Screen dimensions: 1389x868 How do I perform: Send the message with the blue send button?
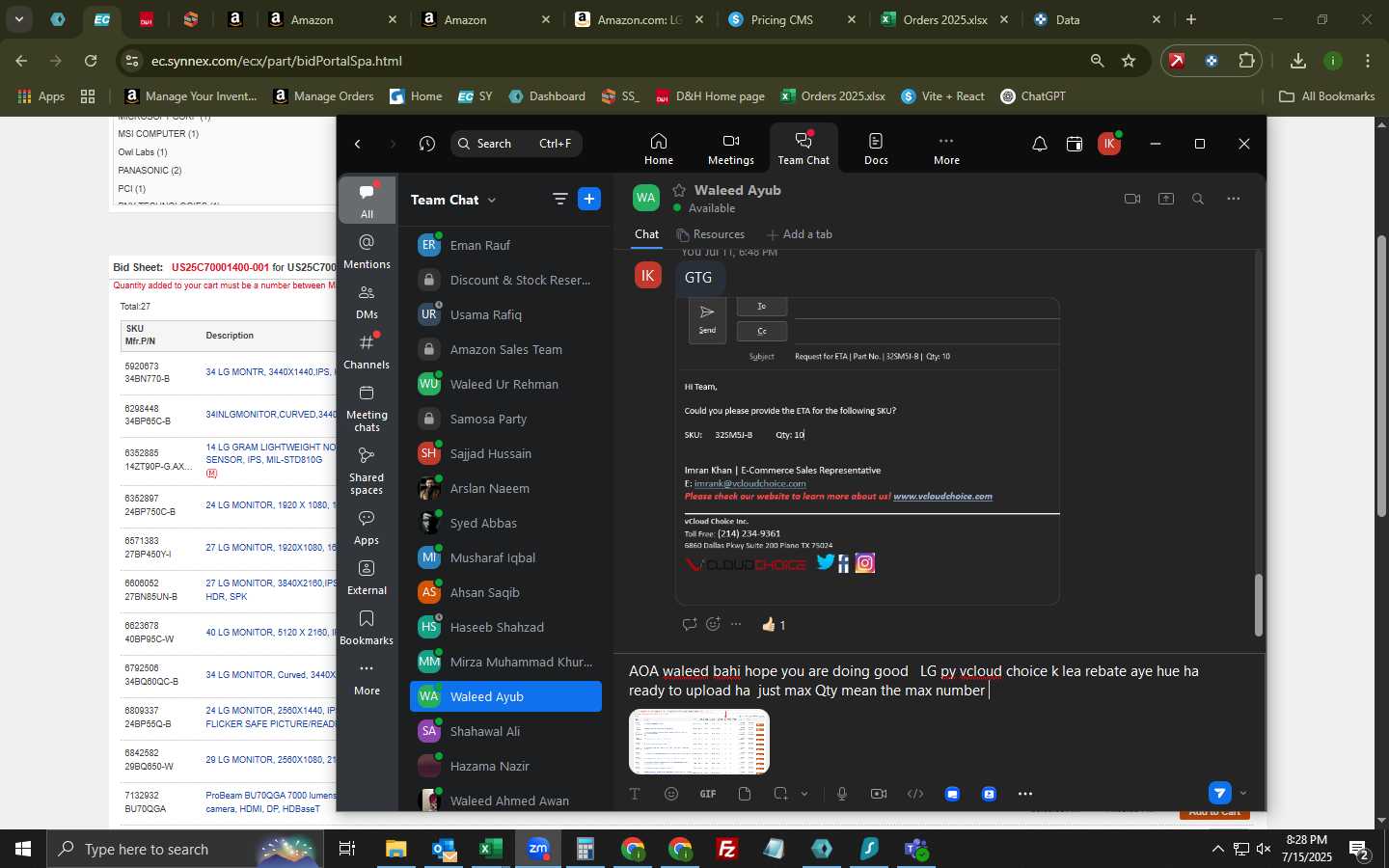point(1220,793)
